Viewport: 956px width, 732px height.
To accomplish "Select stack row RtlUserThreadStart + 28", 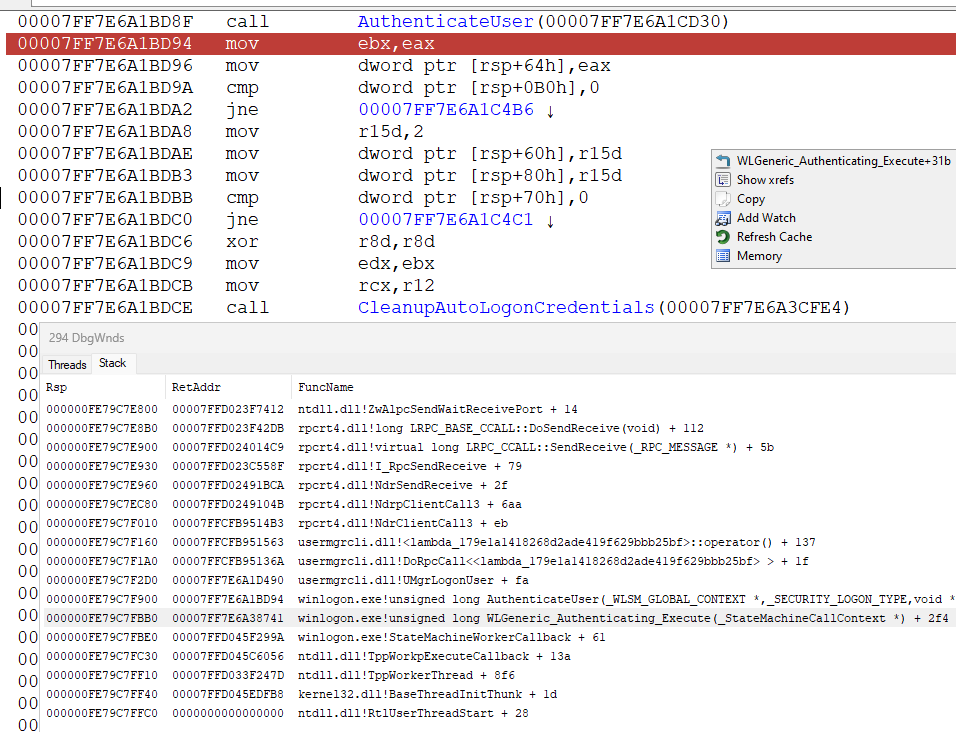I will 500,713.
